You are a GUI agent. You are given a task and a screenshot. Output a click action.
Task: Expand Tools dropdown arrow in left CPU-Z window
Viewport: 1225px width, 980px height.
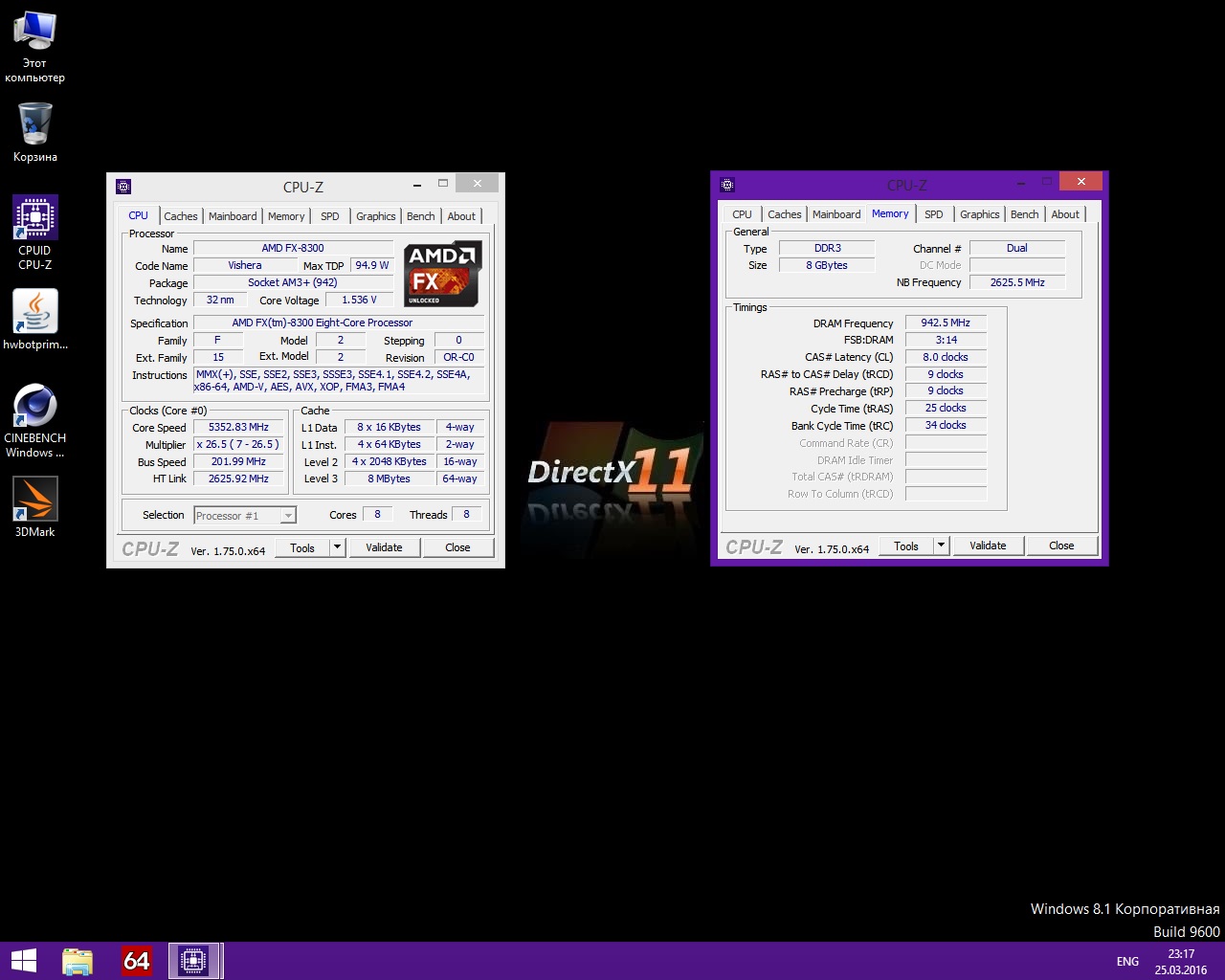337,547
